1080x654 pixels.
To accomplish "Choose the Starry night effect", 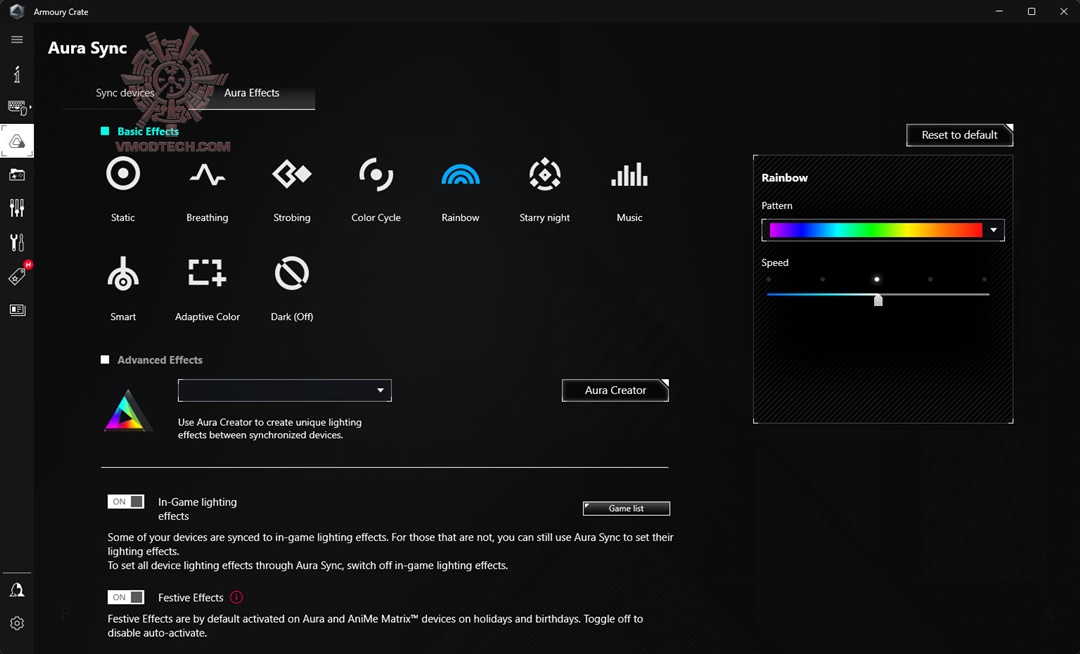I will tap(545, 174).
